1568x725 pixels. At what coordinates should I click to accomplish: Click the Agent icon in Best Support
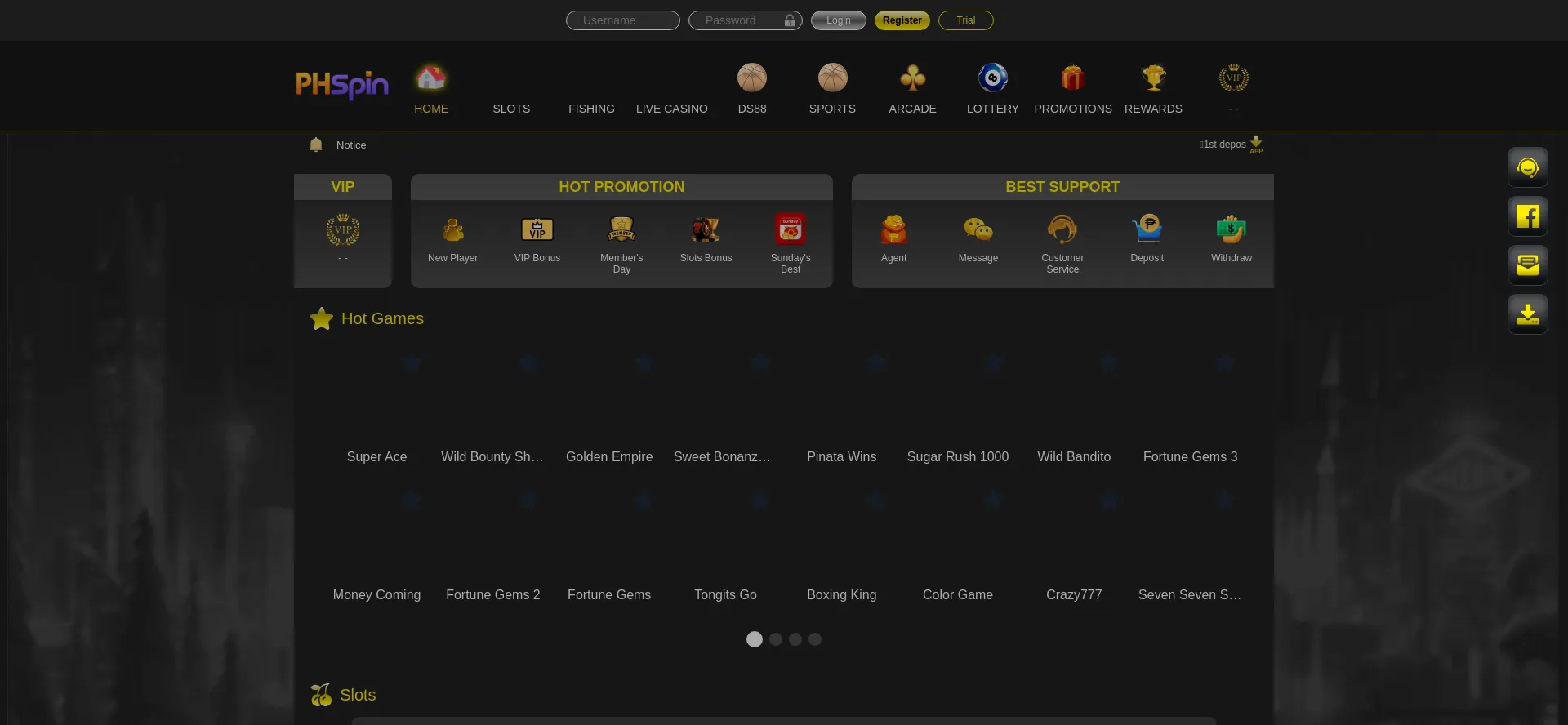893,230
